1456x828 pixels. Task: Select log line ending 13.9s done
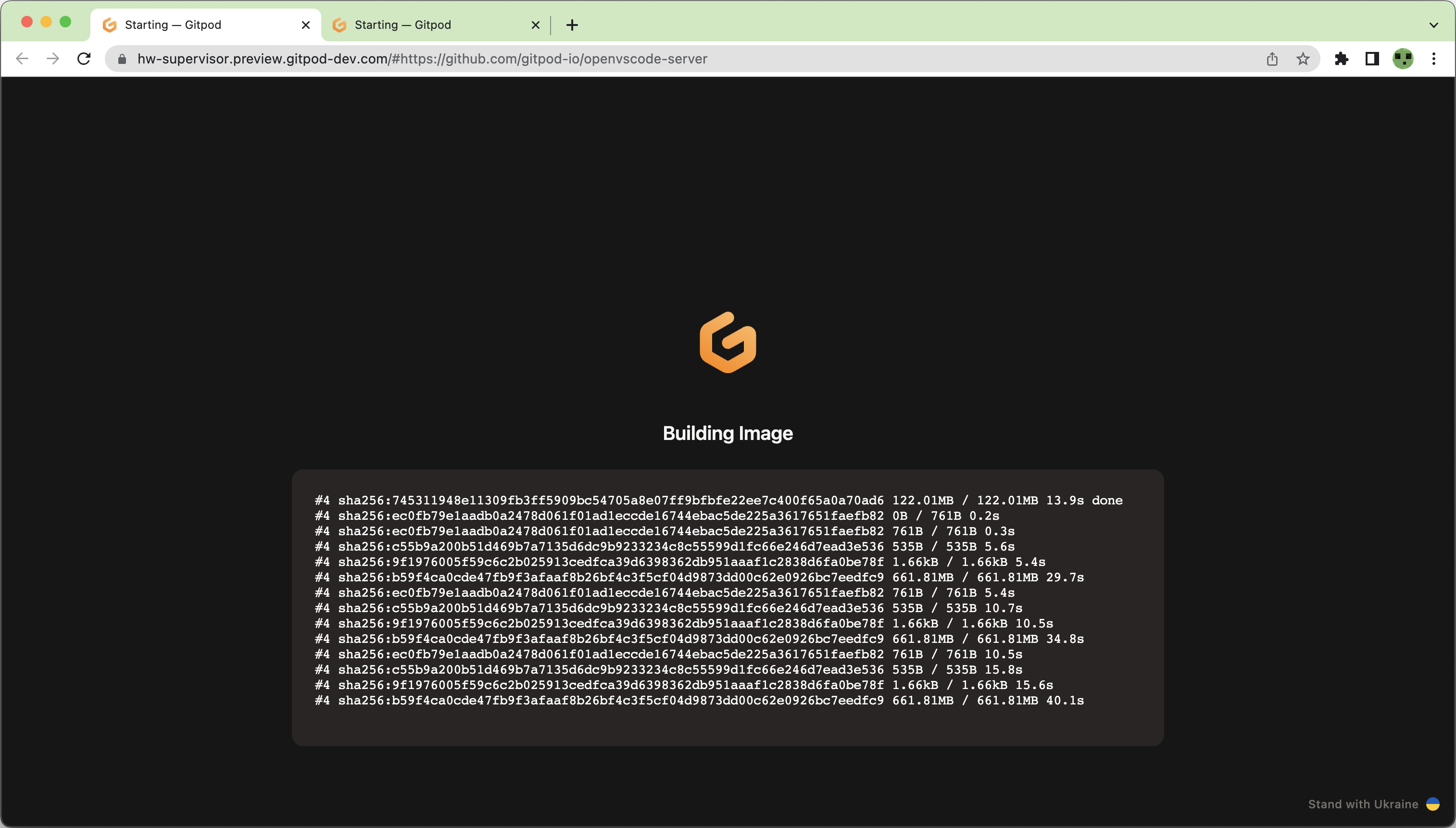click(718, 501)
